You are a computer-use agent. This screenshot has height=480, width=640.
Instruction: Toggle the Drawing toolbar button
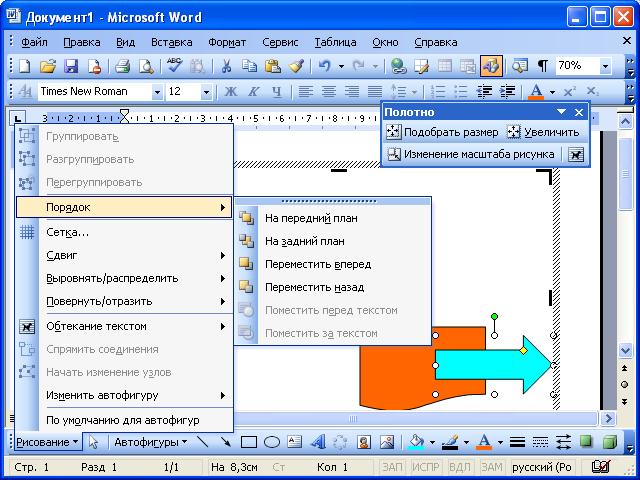[491, 66]
